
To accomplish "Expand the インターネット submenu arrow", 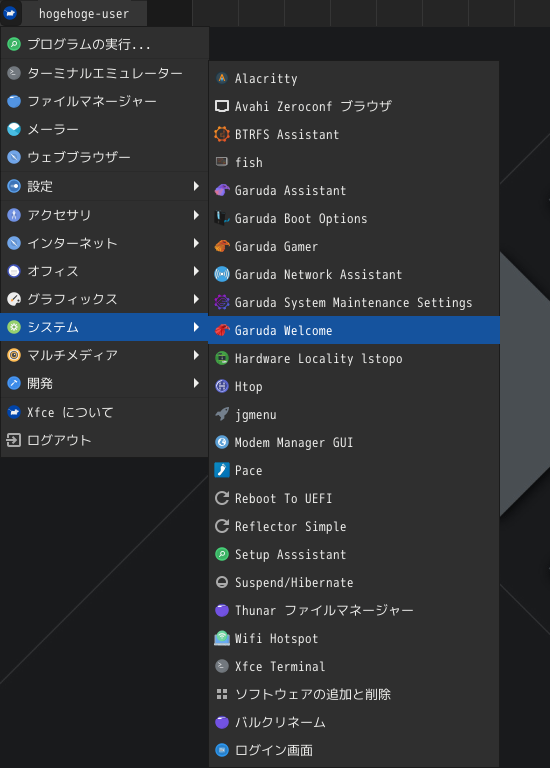I will pyautogui.click(x=196, y=243).
